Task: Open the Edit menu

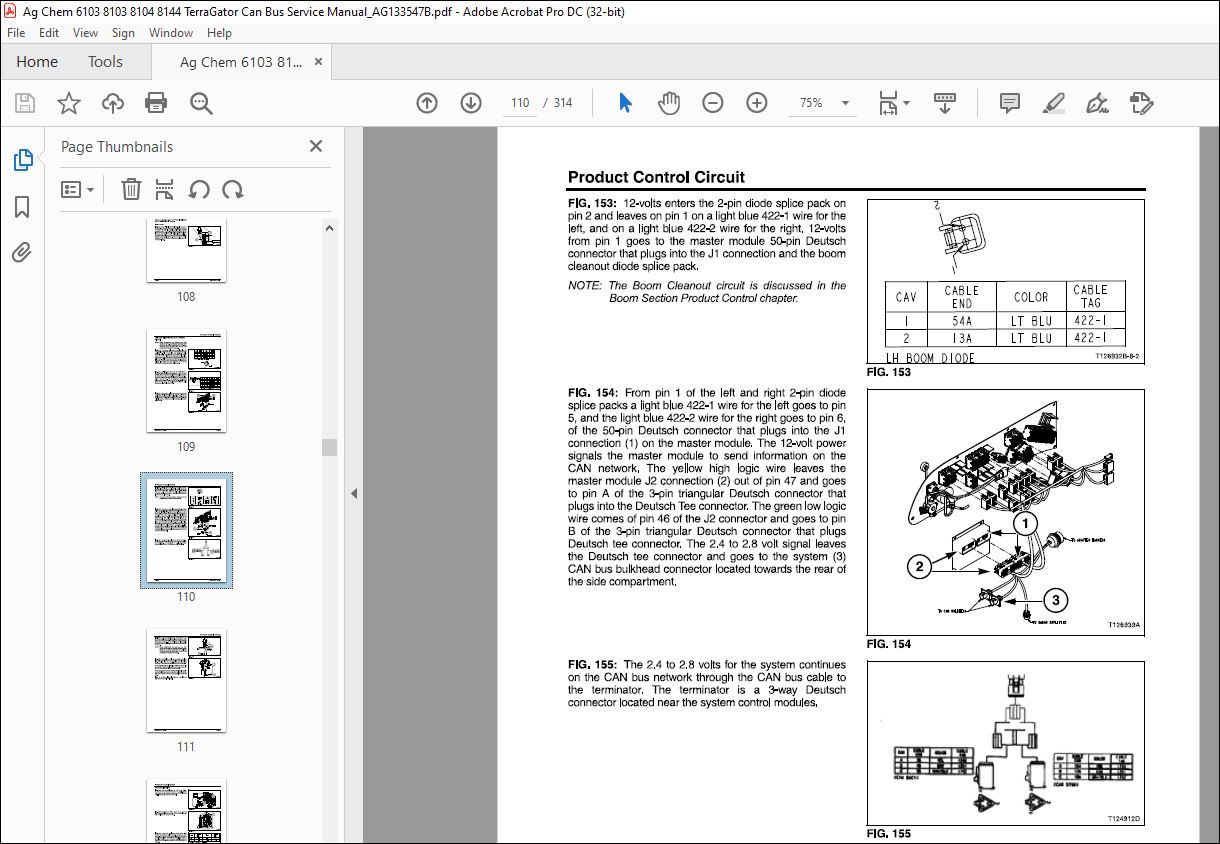Action: (x=49, y=33)
